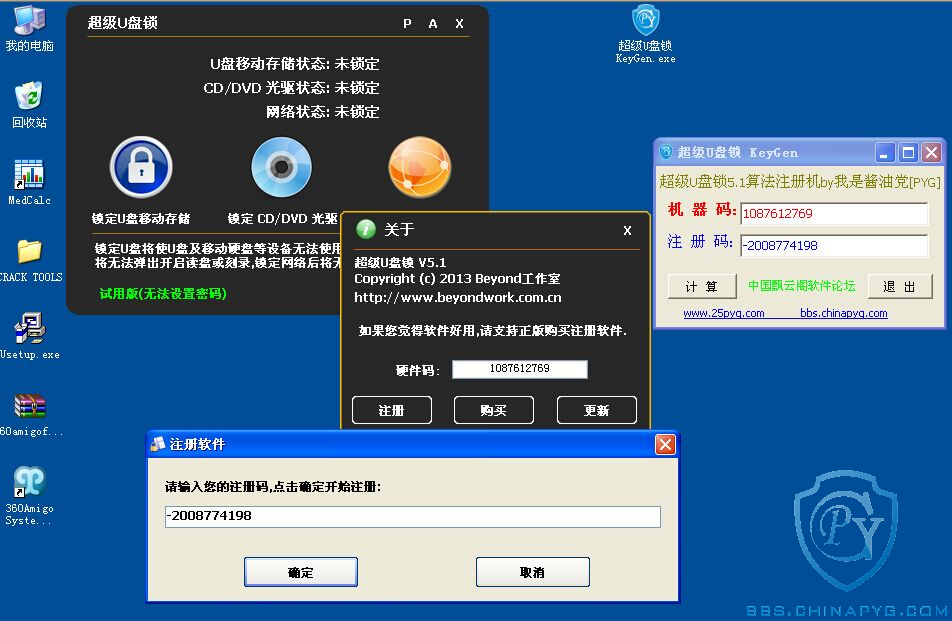Launch MedCalc desktop shortcut
The height and width of the screenshot is (621, 952).
(x=29, y=182)
